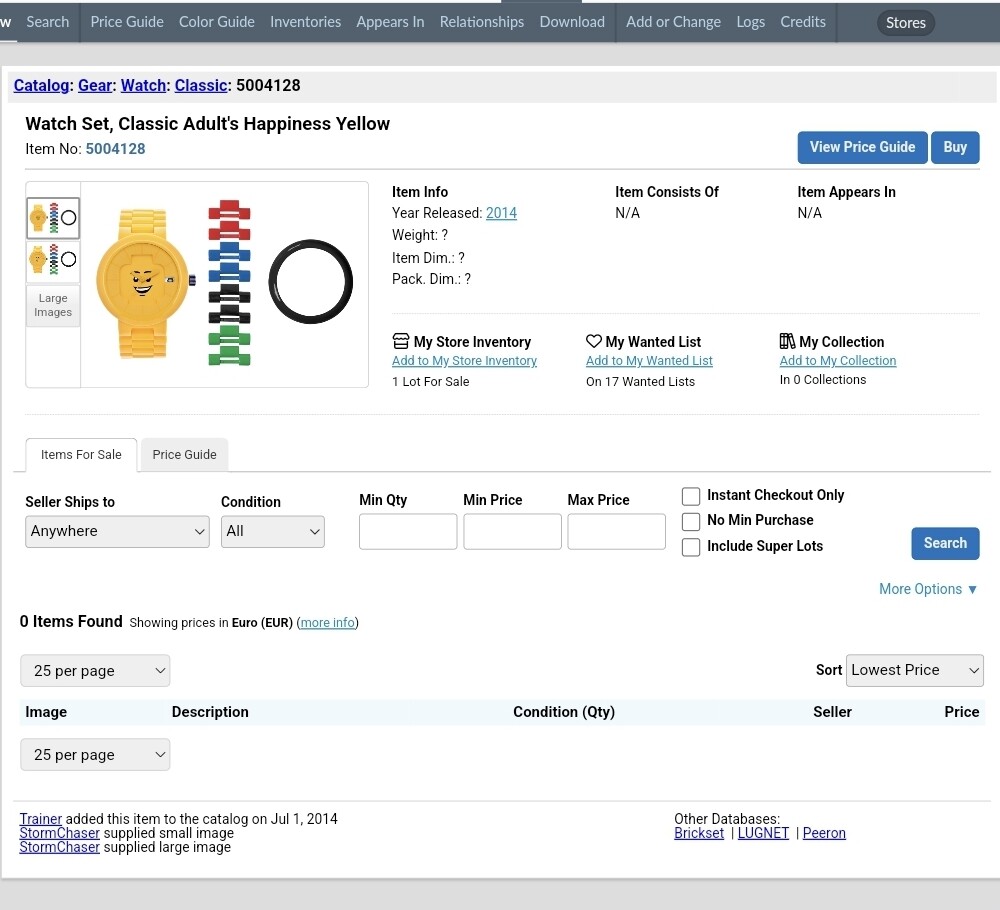Open Download navigation item
The height and width of the screenshot is (910, 1000).
tap(572, 22)
